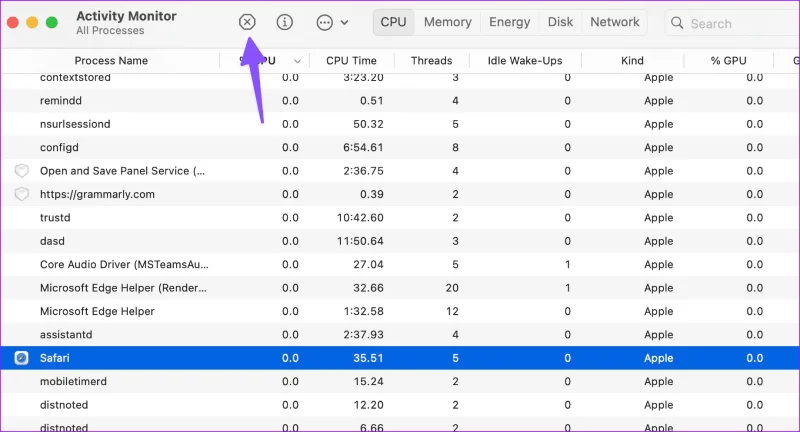Click thread count 12 for Microsoft Edge Helper
800x432 pixels.
[452, 312]
